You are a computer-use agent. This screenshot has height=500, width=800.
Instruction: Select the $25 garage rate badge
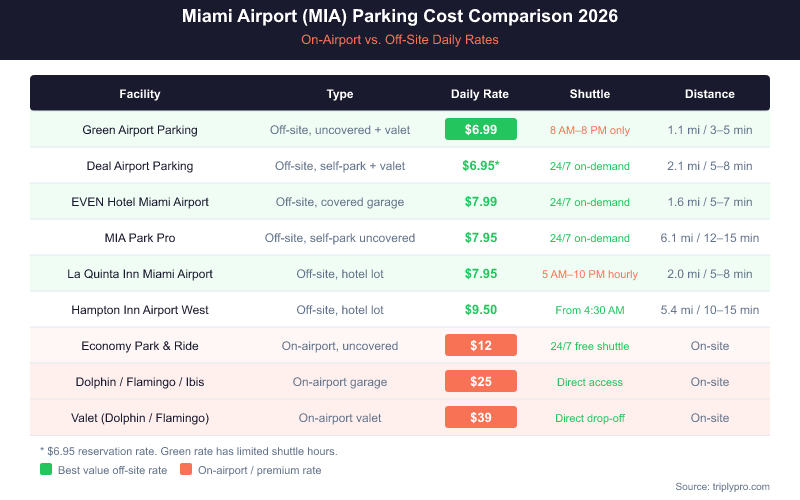coord(480,381)
